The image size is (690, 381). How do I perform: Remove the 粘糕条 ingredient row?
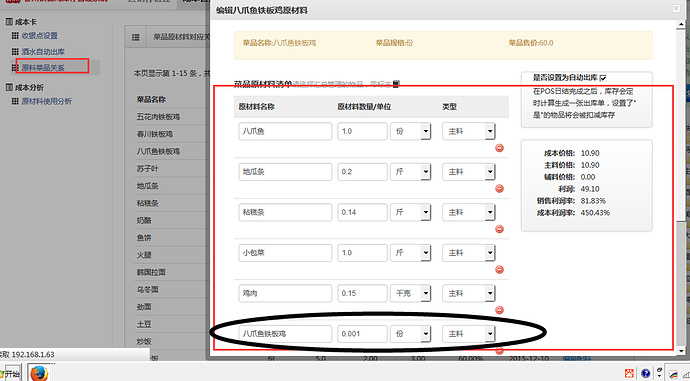[x=499, y=229]
